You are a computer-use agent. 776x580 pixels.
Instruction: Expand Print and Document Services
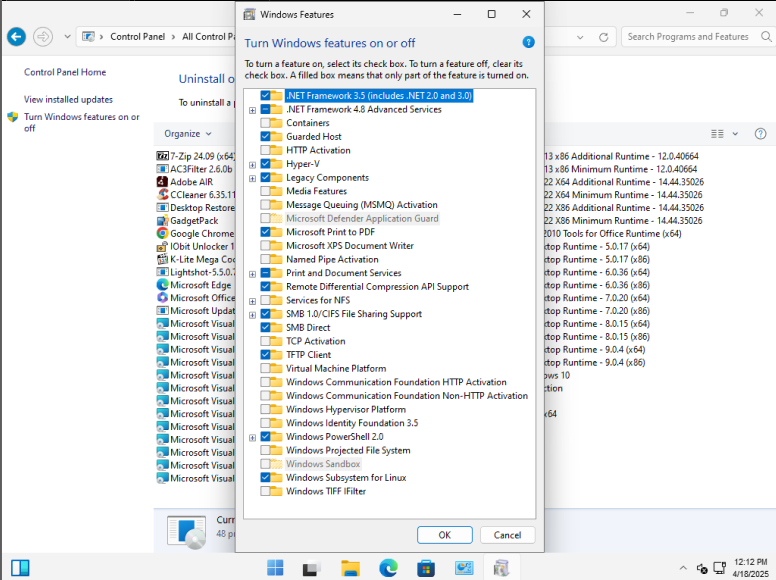coord(252,274)
